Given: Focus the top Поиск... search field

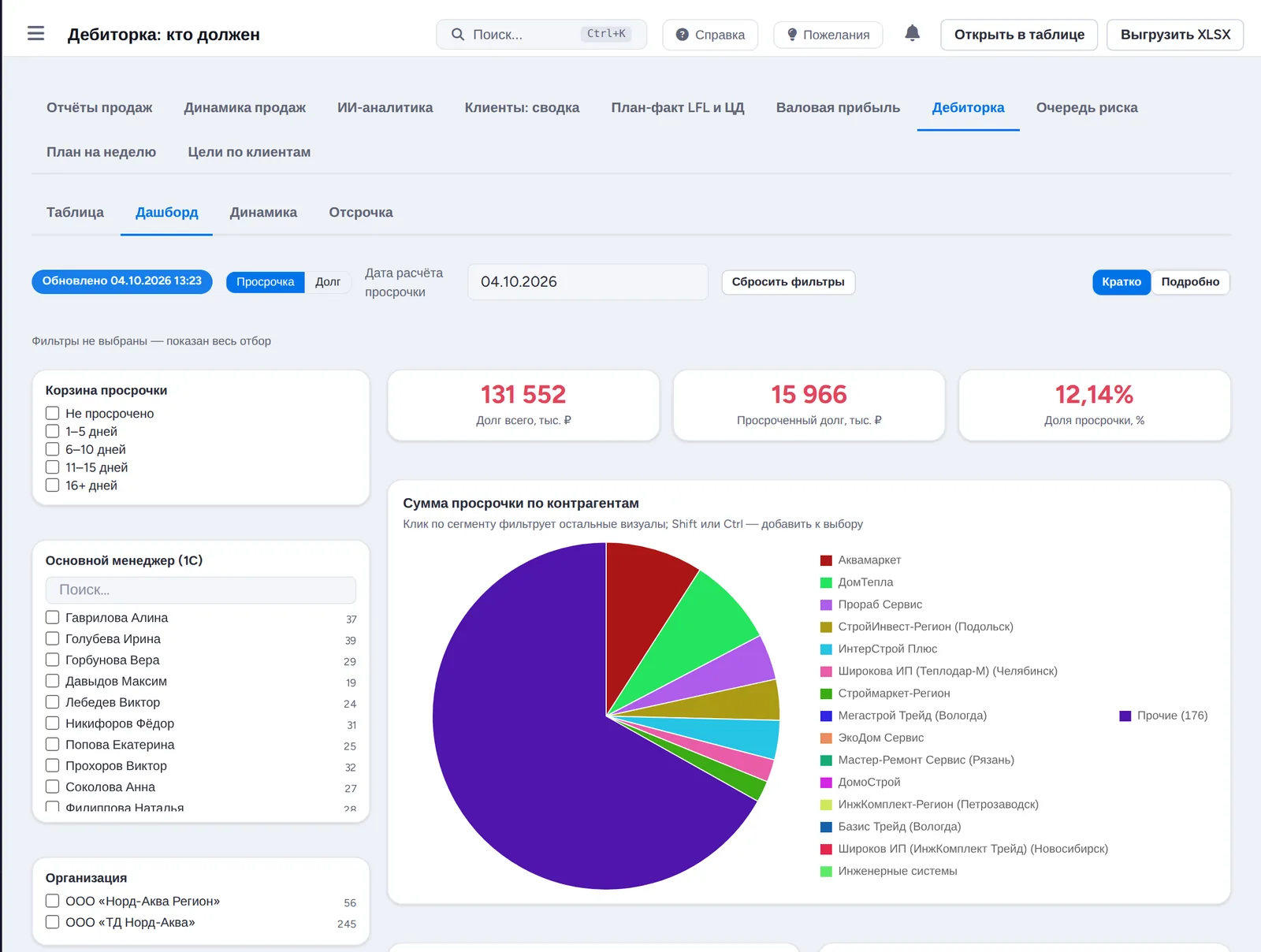Looking at the screenshot, I should pyautogui.click(x=541, y=35).
